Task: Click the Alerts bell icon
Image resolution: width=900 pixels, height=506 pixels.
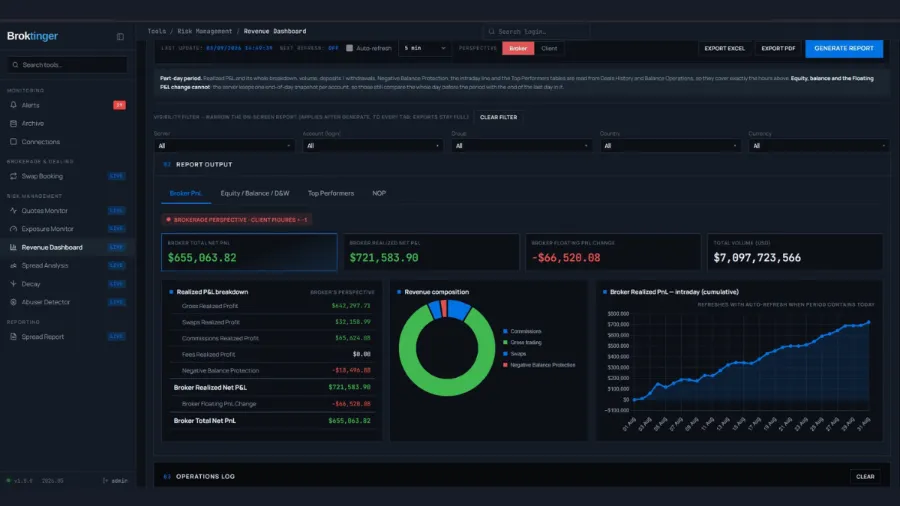Action: pos(13,105)
